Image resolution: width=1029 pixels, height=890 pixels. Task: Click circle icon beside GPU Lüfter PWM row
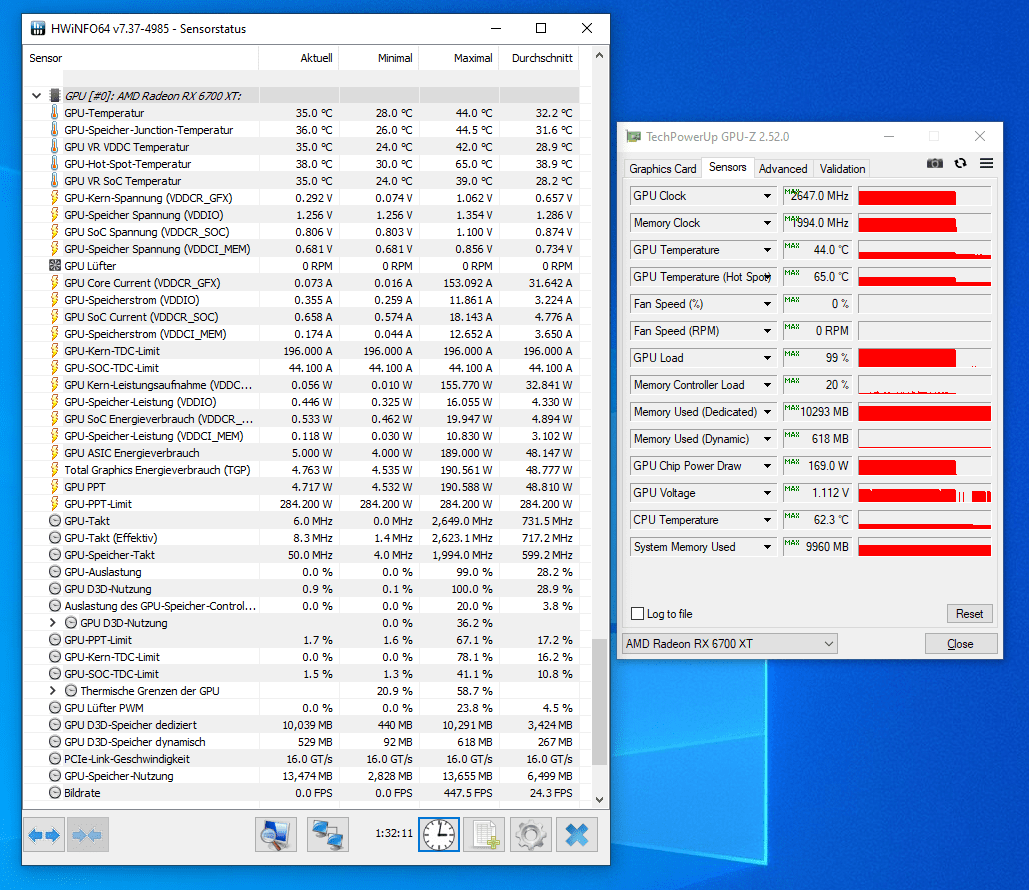[x=55, y=708]
